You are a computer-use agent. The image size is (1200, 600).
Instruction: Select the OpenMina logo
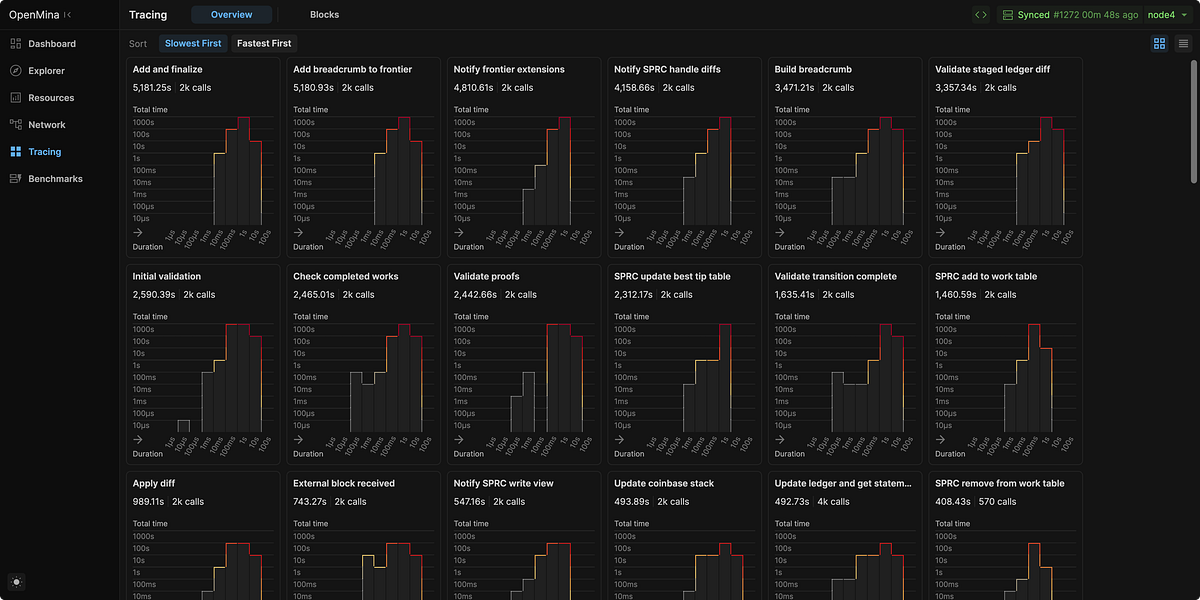(37, 15)
